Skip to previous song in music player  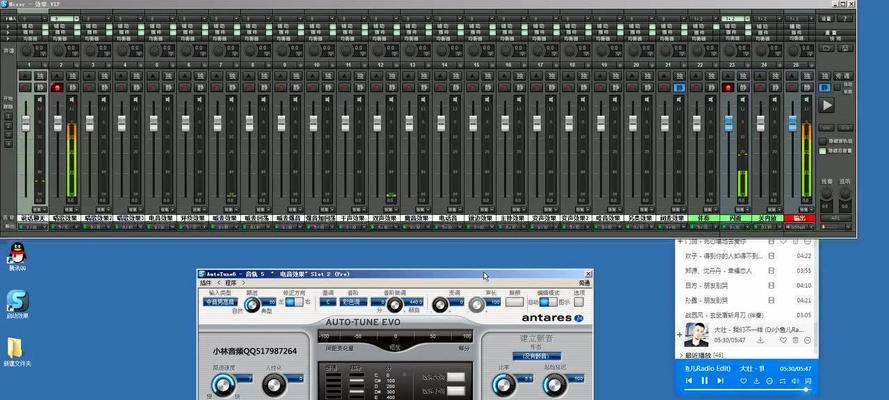tap(689, 381)
